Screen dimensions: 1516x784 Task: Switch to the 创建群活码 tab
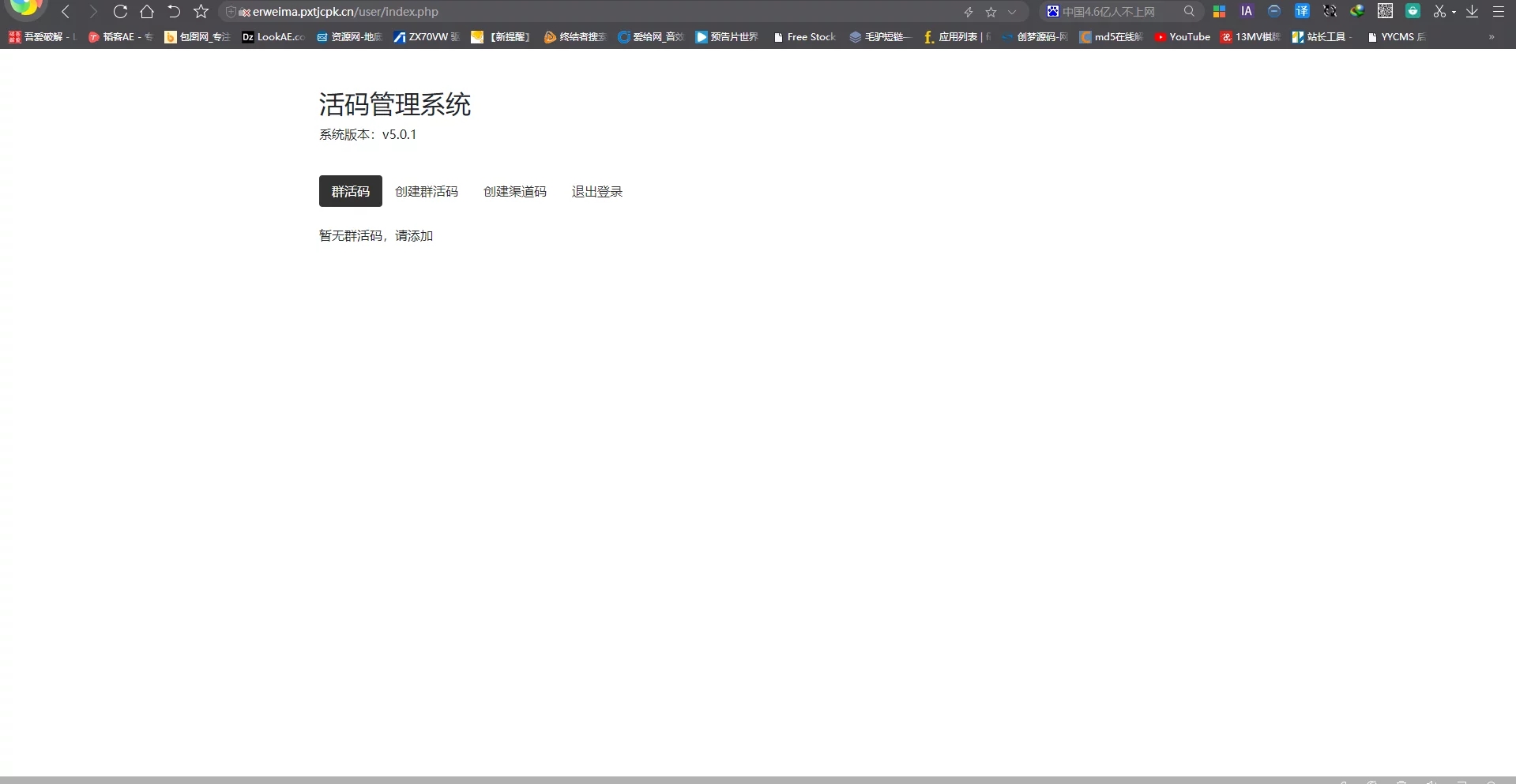(427, 191)
